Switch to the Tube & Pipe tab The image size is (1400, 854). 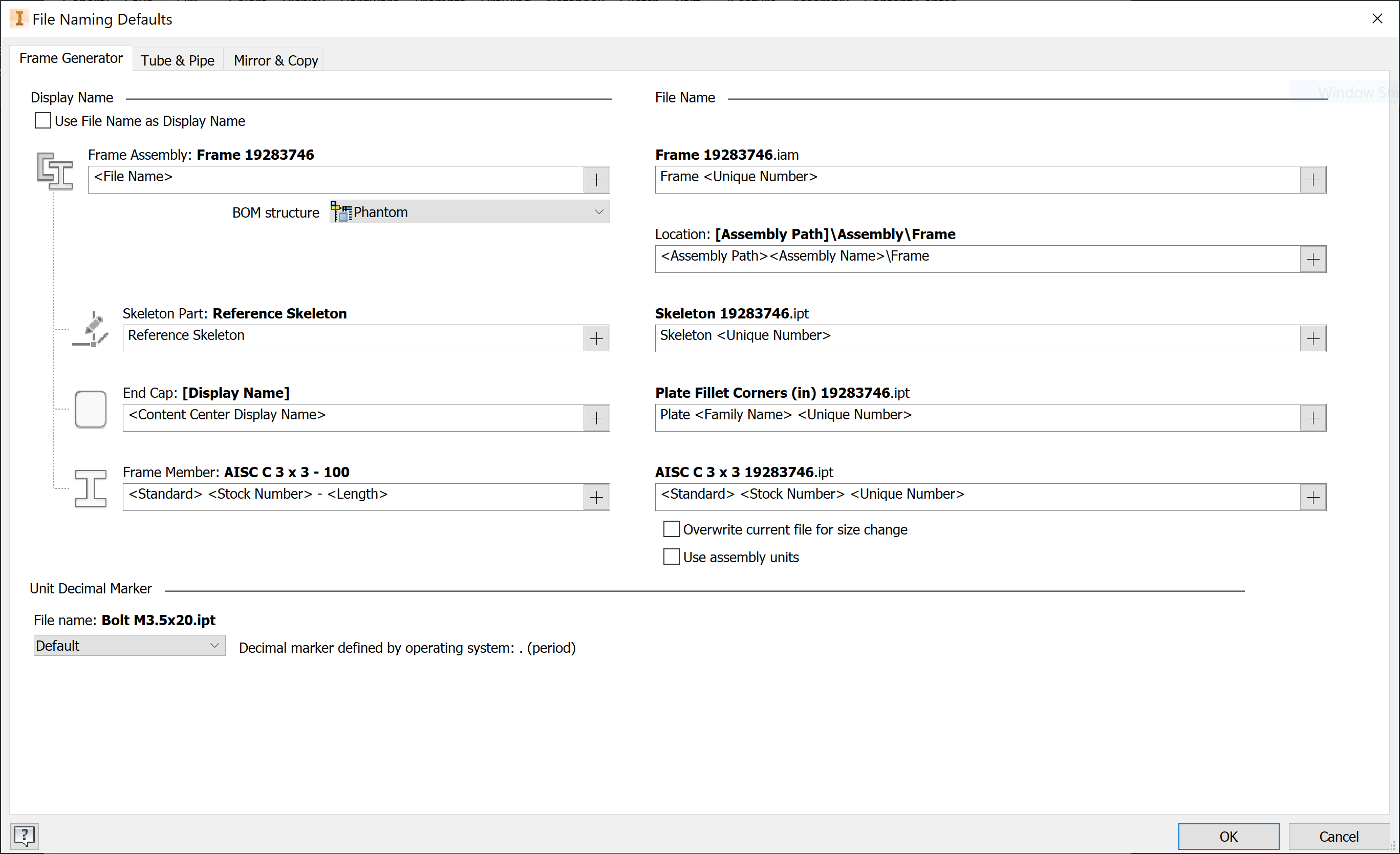coord(177,60)
